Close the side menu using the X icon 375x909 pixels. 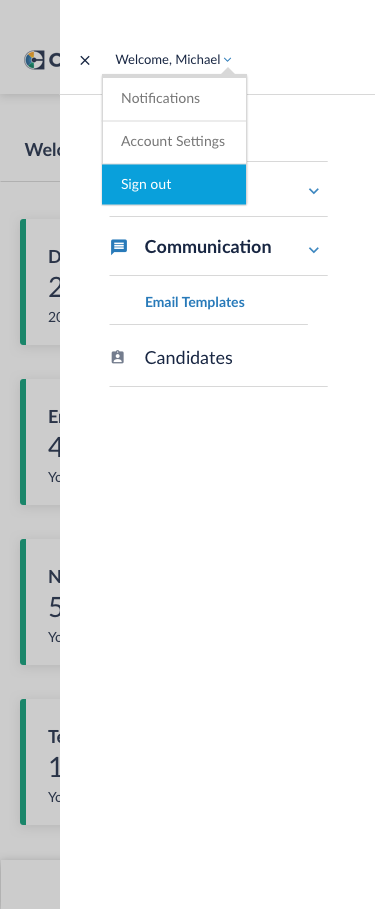pos(85,60)
